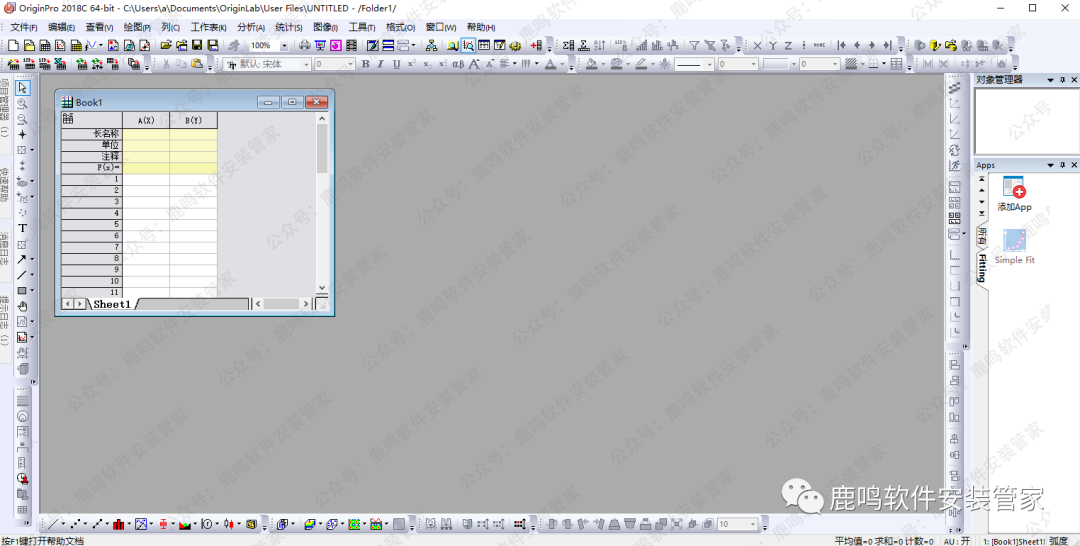Click the Save project icon
This screenshot has height=546, width=1080.
coord(197,46)
